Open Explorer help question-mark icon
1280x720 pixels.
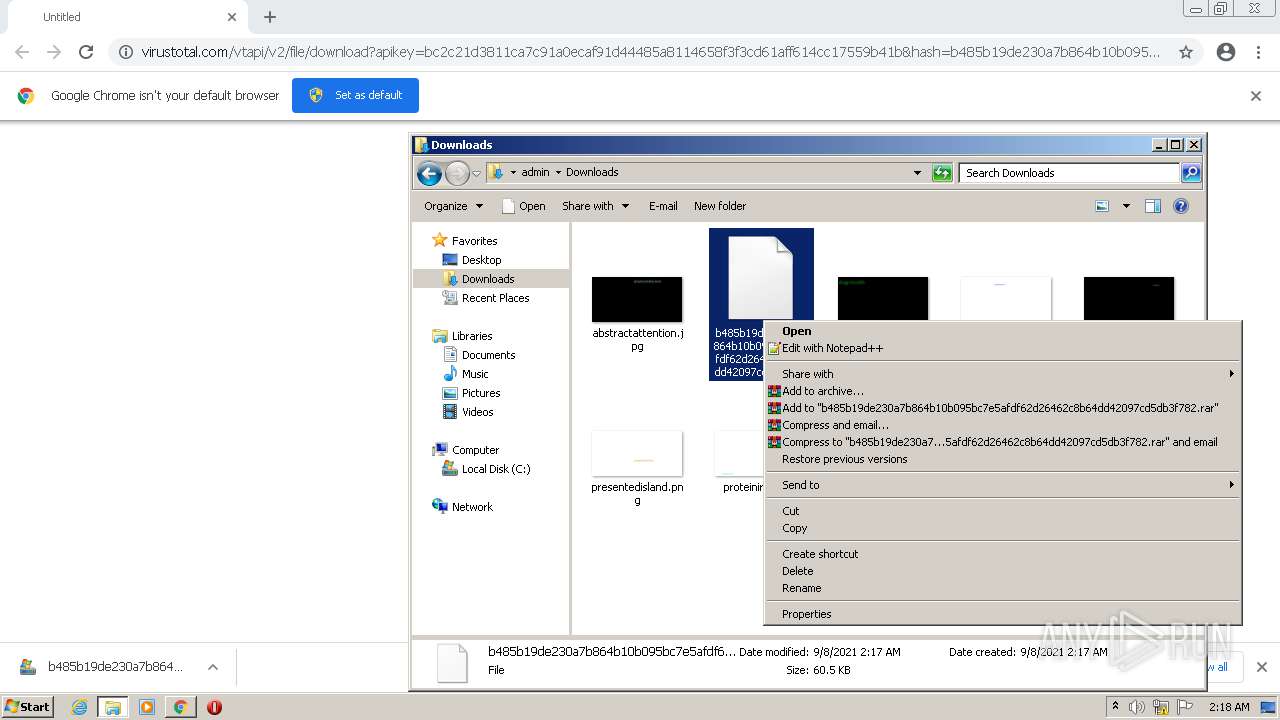[x=1181, y=206]
